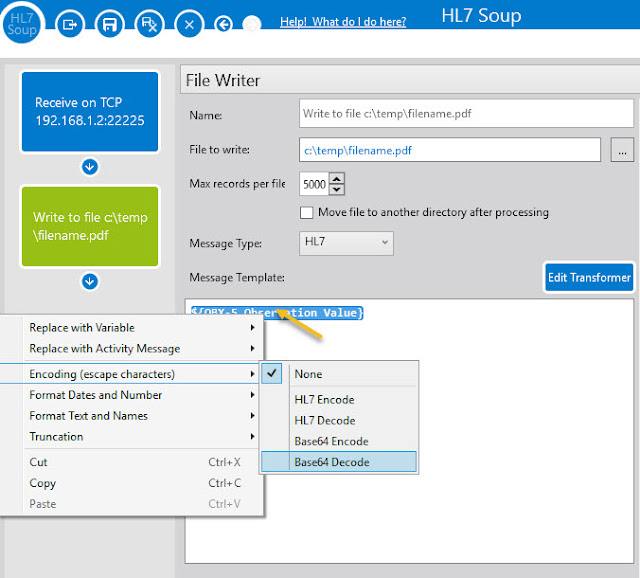Click the Edit Transformer button
The image size is (640, 578).
click(x=590, y=277)
